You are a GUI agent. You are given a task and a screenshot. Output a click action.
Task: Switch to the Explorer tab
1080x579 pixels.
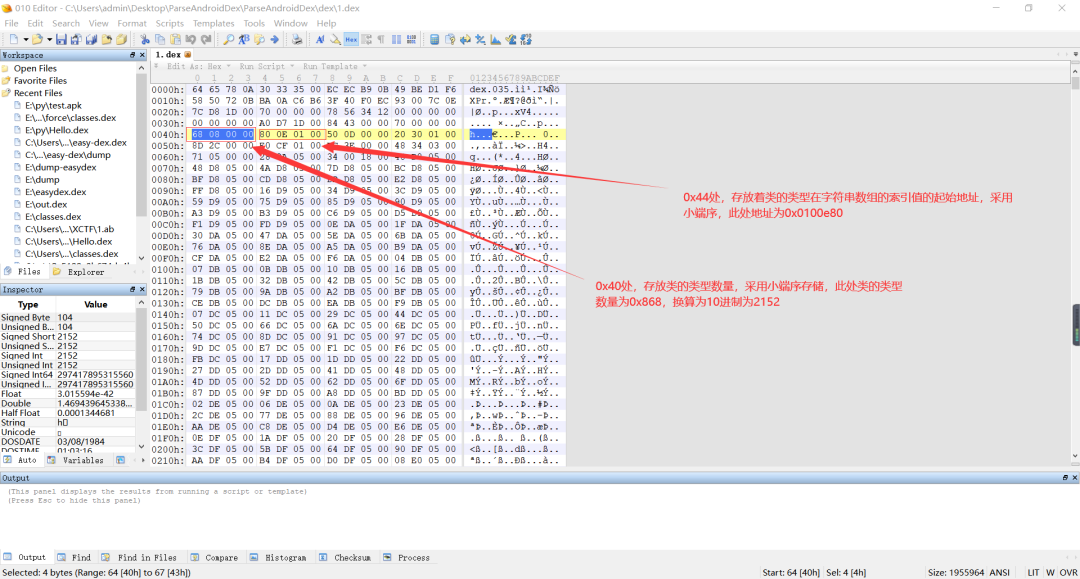pyautogui.click(x=79, y=272)
